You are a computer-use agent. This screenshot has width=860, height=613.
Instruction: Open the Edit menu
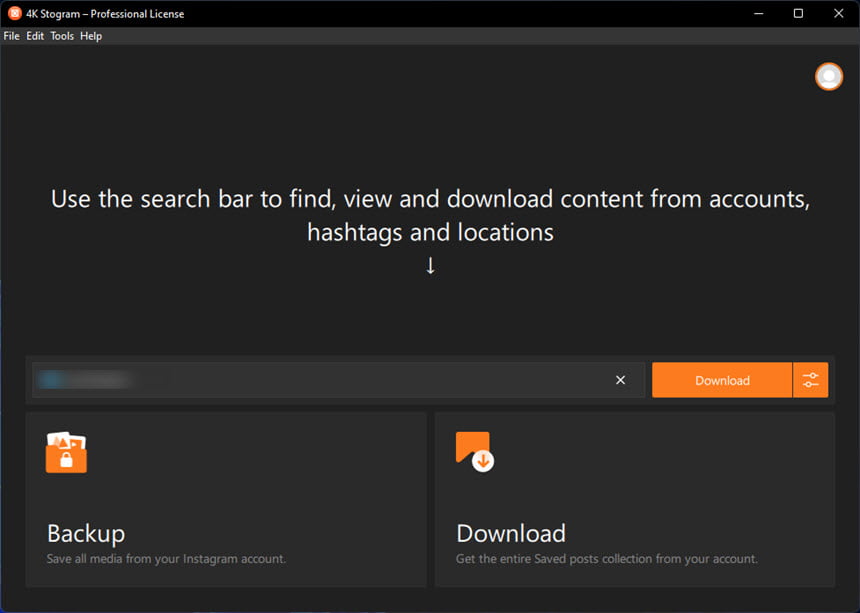(x=35, y=36)
